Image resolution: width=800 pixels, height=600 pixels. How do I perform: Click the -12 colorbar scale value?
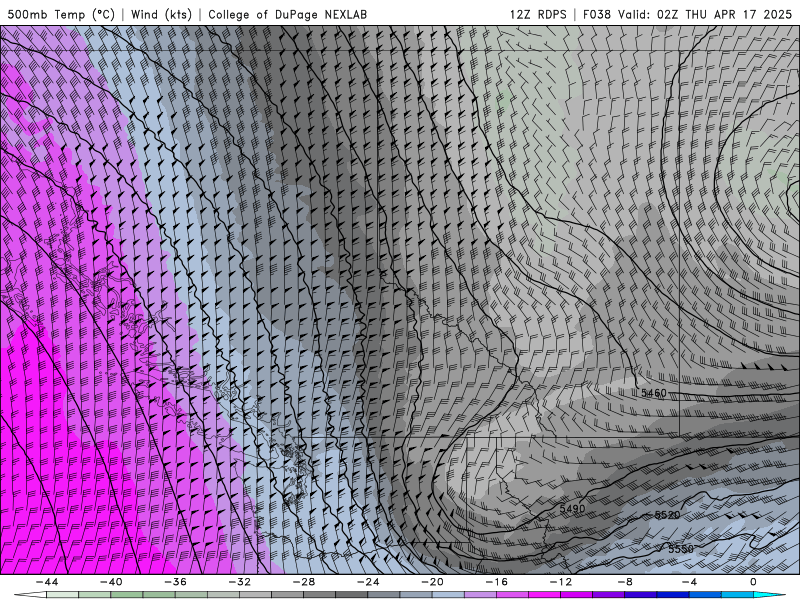click(561, 582)
